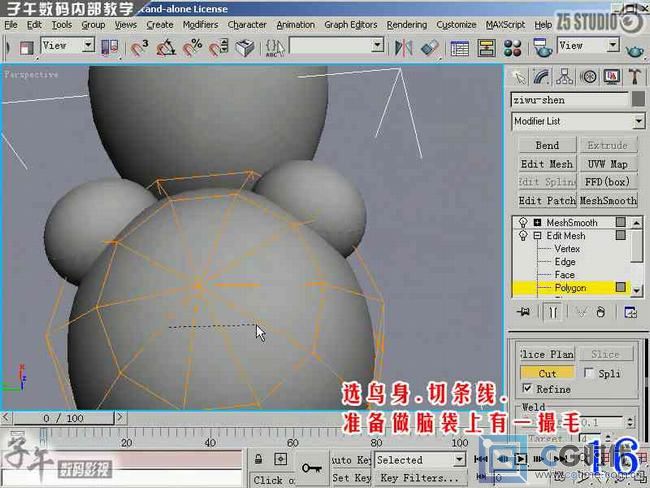Click the keyboard shortcut override icon
This screenshot has height=488, width=650.
click(x=245, y=48)
